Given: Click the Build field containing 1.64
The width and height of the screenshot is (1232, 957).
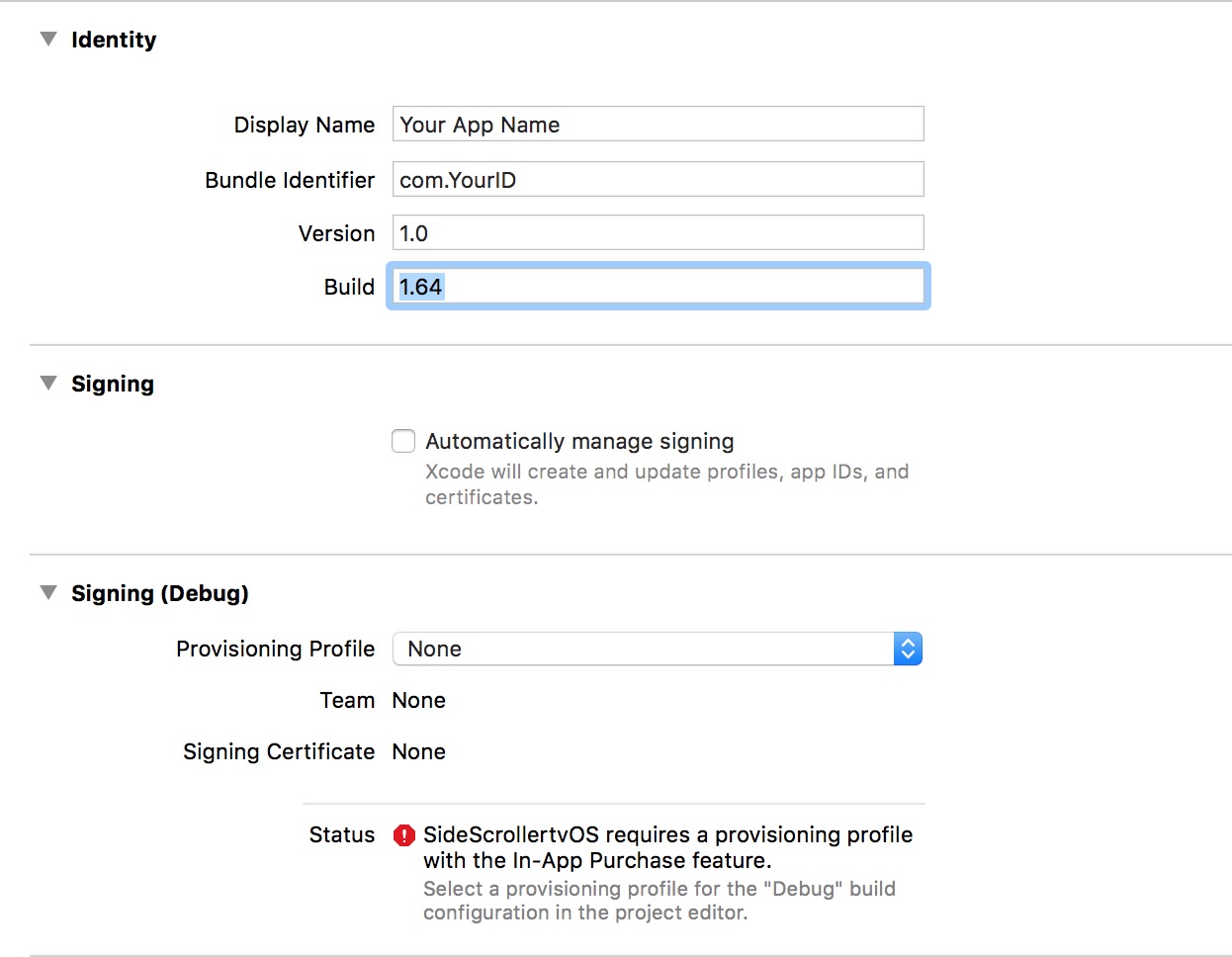Looking at the screenshot, I should point(658,287).
